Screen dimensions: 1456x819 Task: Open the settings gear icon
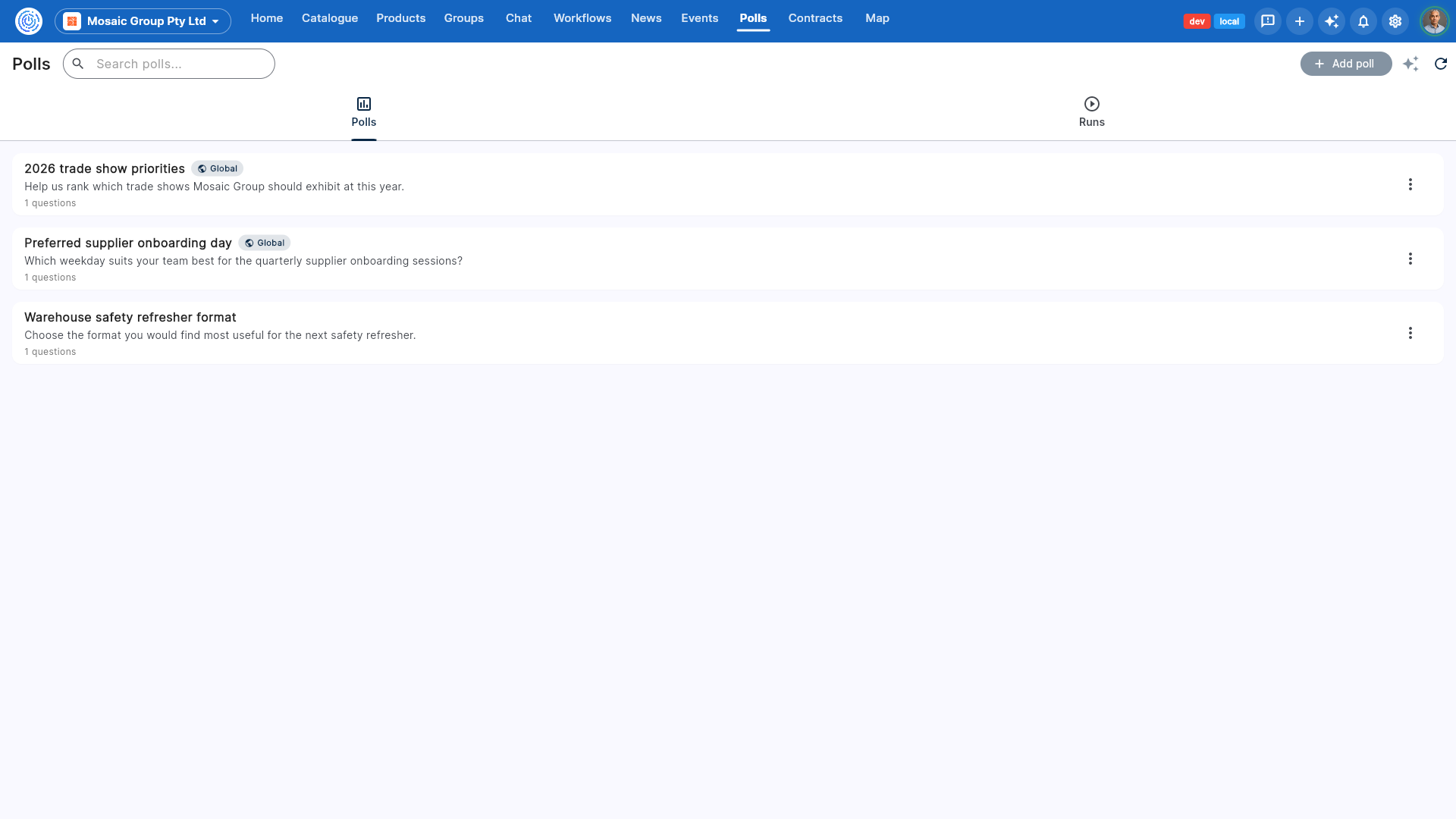1395,21
